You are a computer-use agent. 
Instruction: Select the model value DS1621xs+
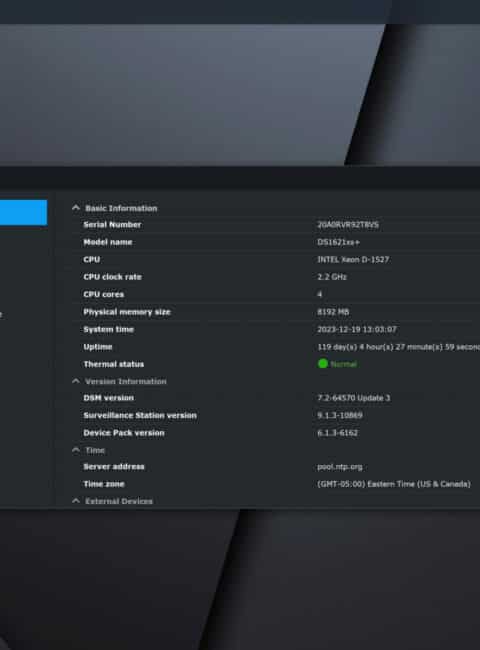coord(338,242)
